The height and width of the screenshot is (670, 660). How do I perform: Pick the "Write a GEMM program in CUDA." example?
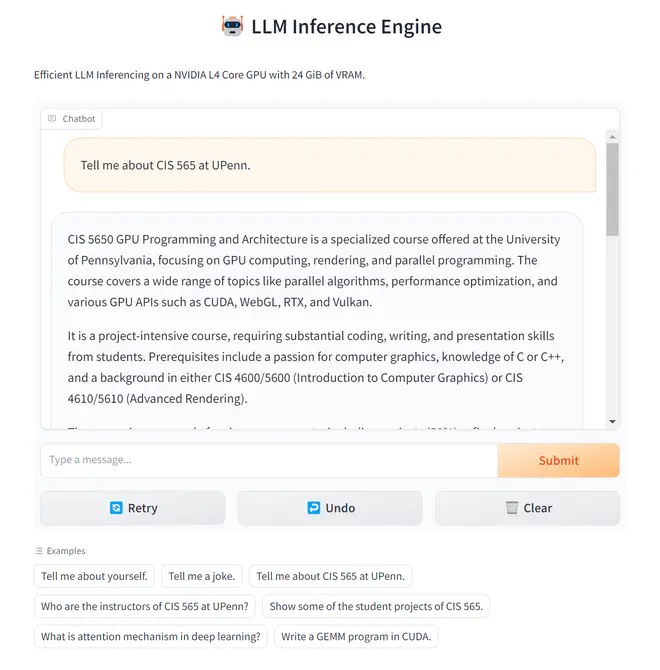pyautogui.click(x=355, y=636)
